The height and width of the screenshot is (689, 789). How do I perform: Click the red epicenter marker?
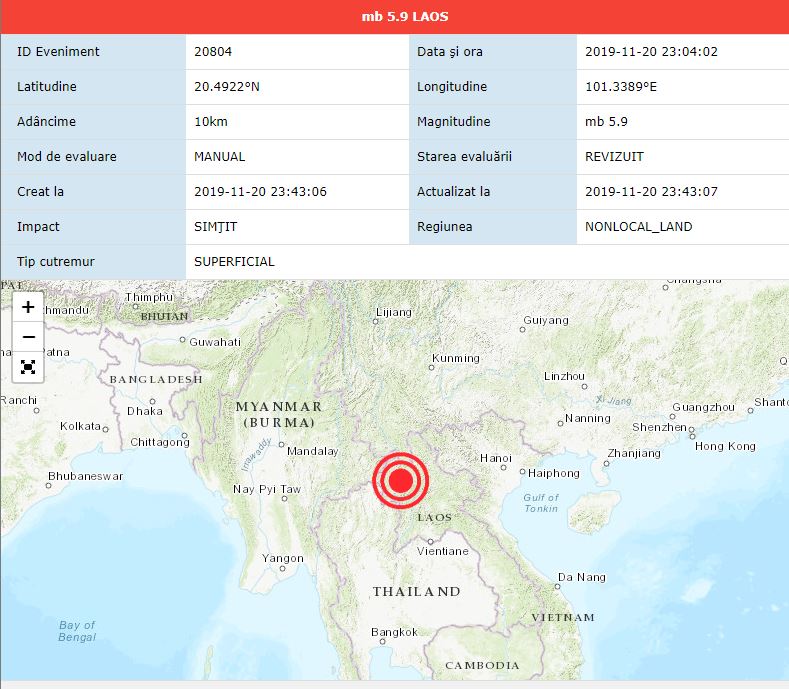click(400, 481)
